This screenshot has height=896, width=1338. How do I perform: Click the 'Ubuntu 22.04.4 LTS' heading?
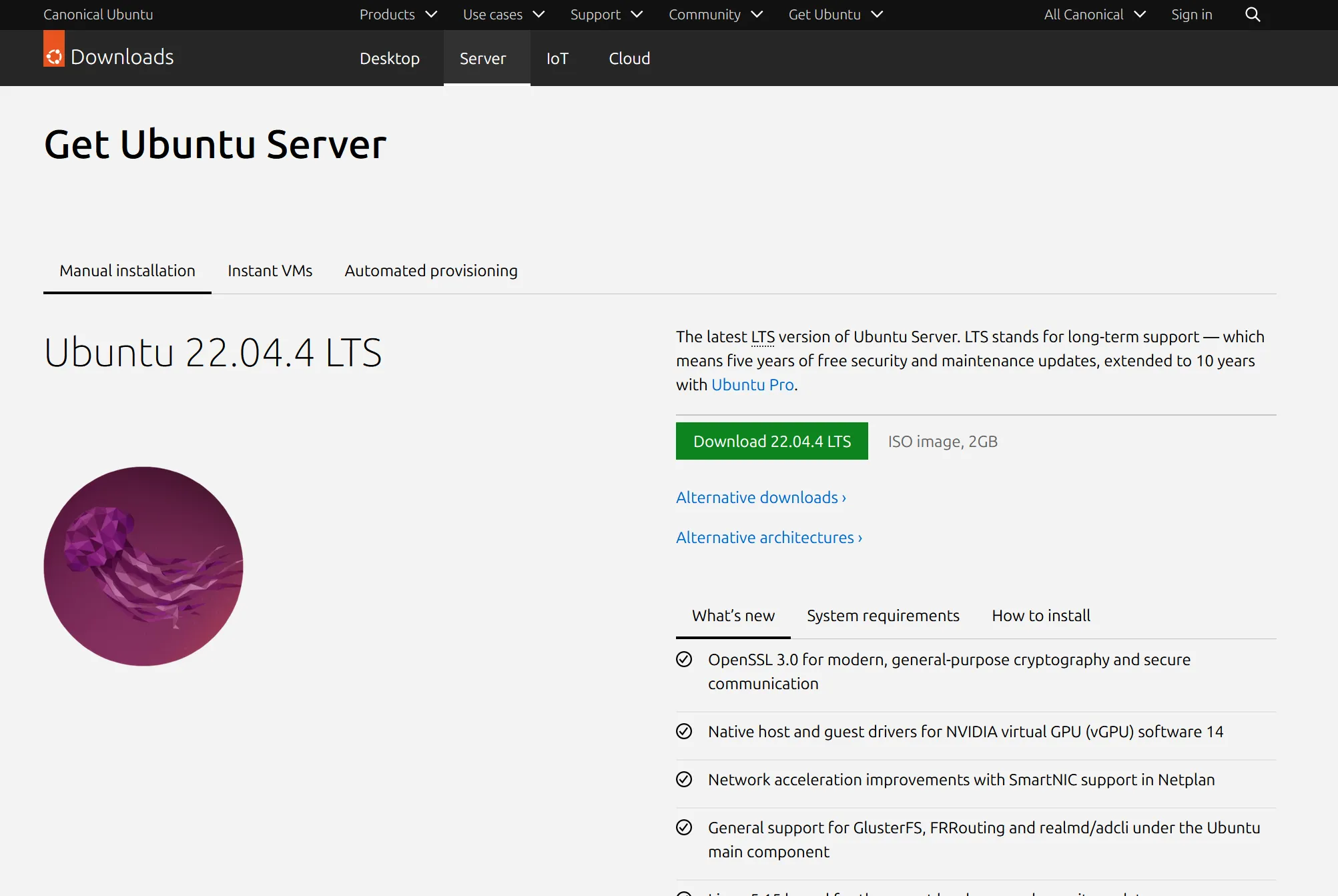click(x=213, y=352)
